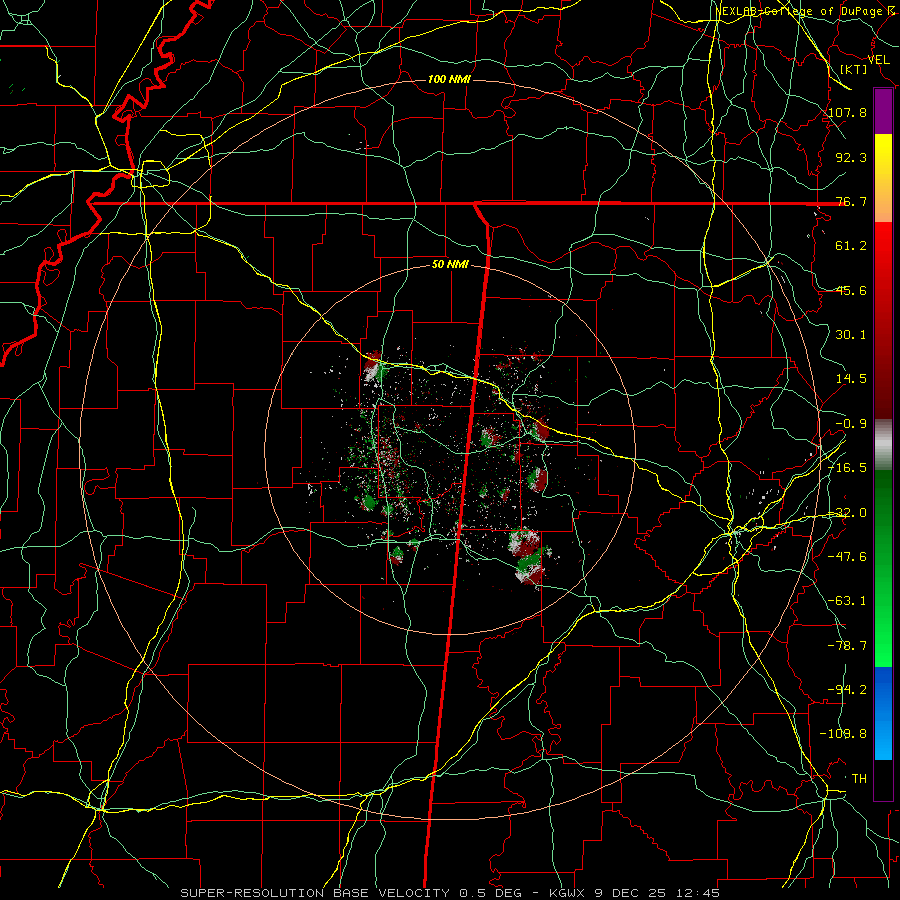Click the [KT] units label
900x900 pixels.
(854, 69)
